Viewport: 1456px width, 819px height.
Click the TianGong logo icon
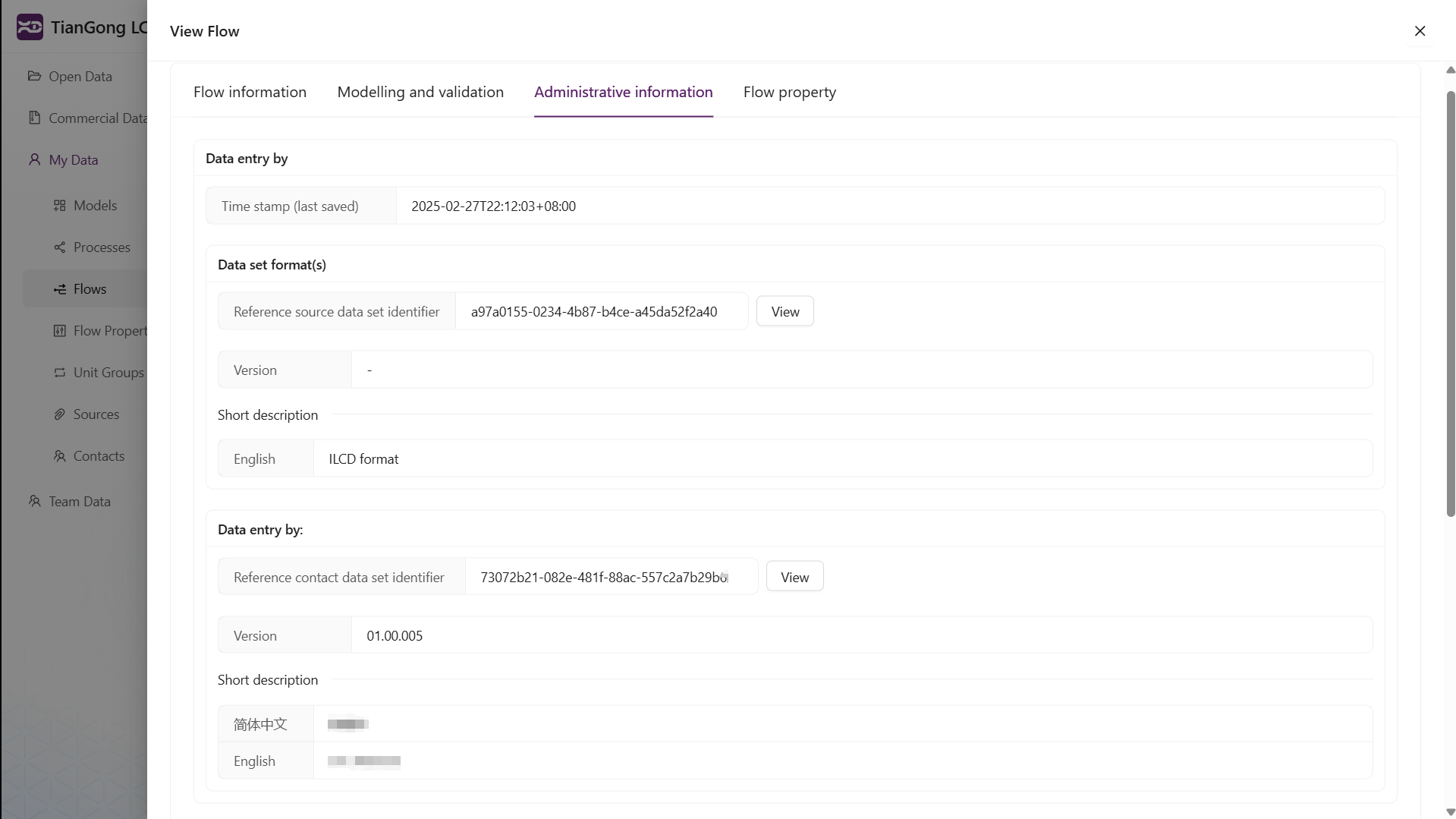pyautogui.click(x=30, y=27)
